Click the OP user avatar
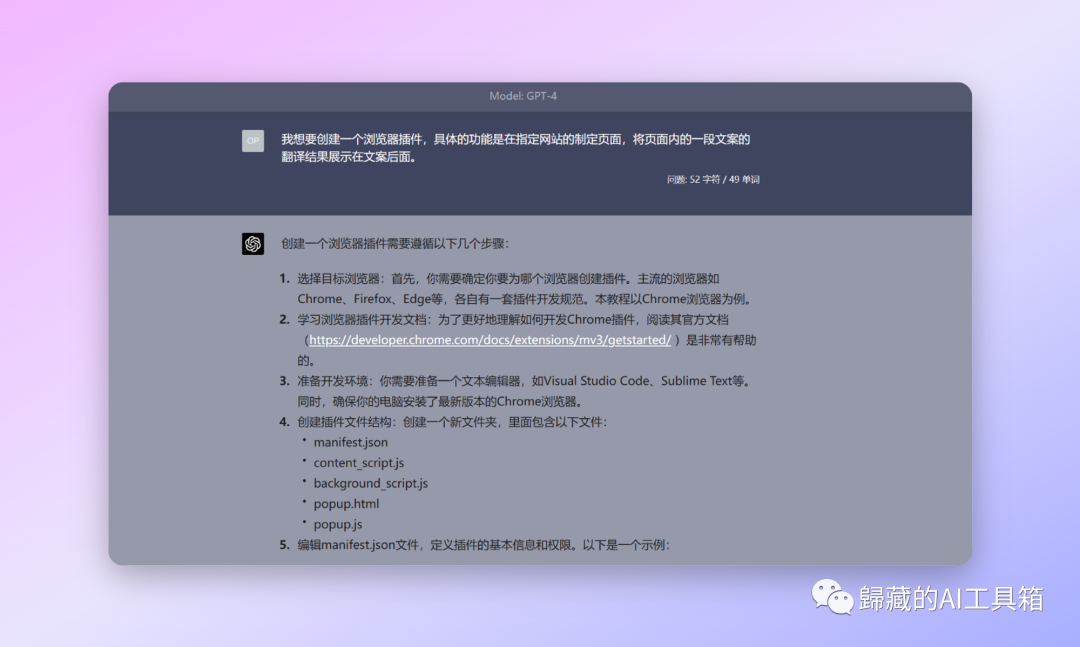 253,141
